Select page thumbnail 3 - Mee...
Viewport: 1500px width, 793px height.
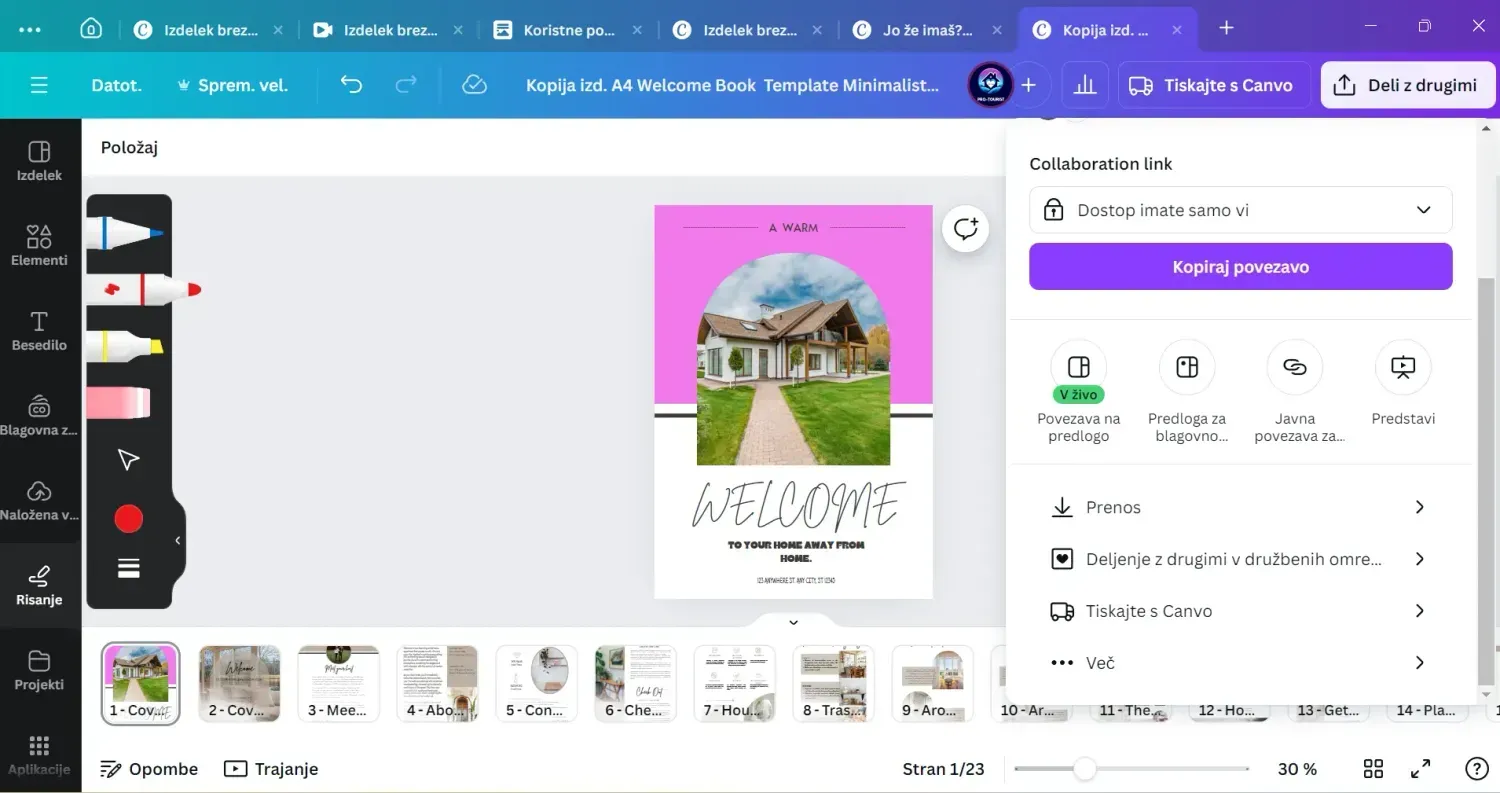(x=339, y=683)
